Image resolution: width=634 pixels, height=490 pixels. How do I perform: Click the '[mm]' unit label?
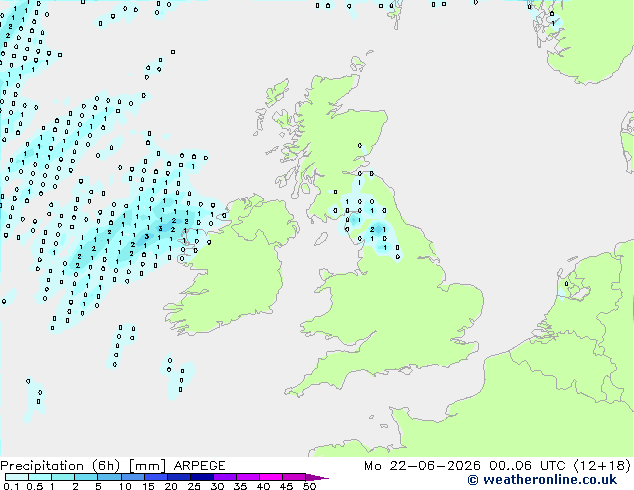click(x=147, y=466)
